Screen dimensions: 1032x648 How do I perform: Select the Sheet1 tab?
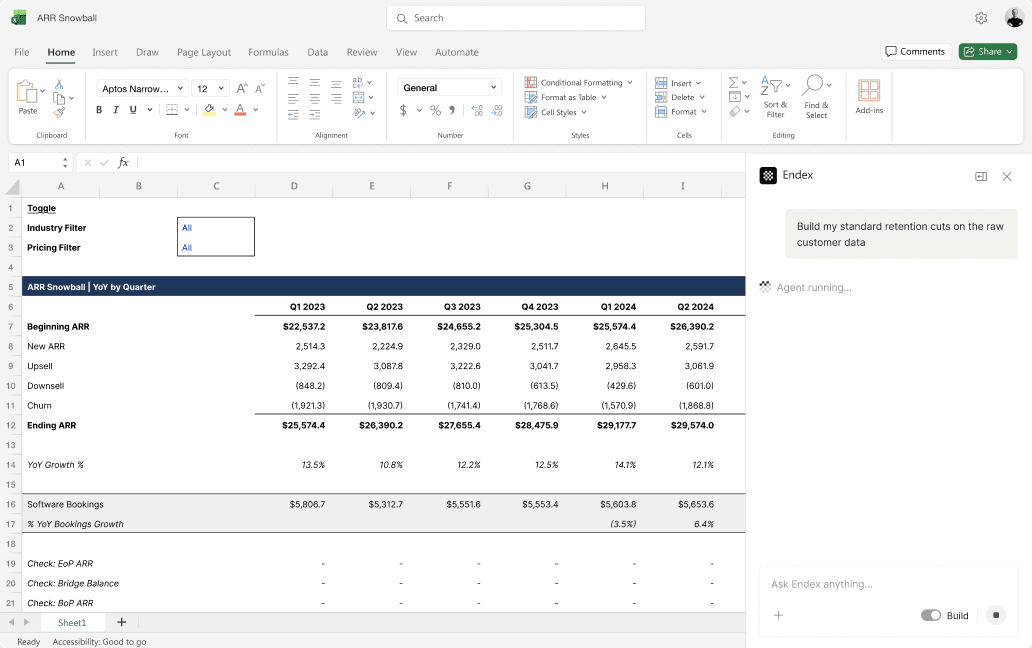pos(72,622)
